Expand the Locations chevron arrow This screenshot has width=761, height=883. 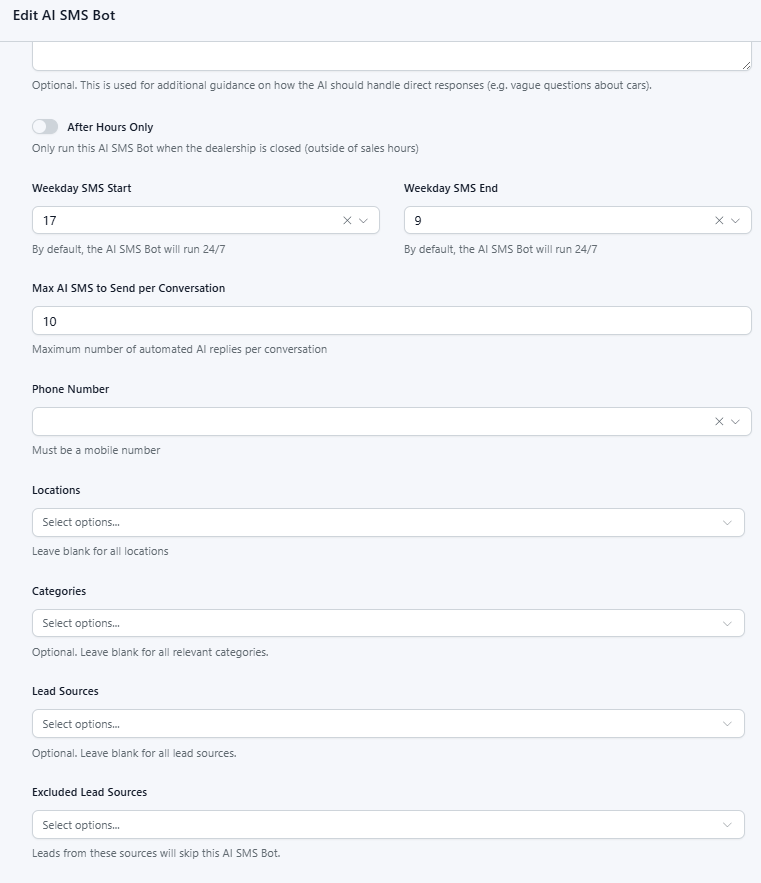pos(727,523)
